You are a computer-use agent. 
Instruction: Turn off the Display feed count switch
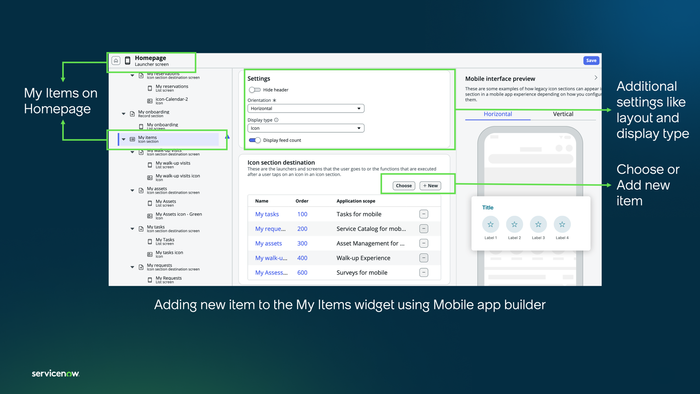[254, 140]
